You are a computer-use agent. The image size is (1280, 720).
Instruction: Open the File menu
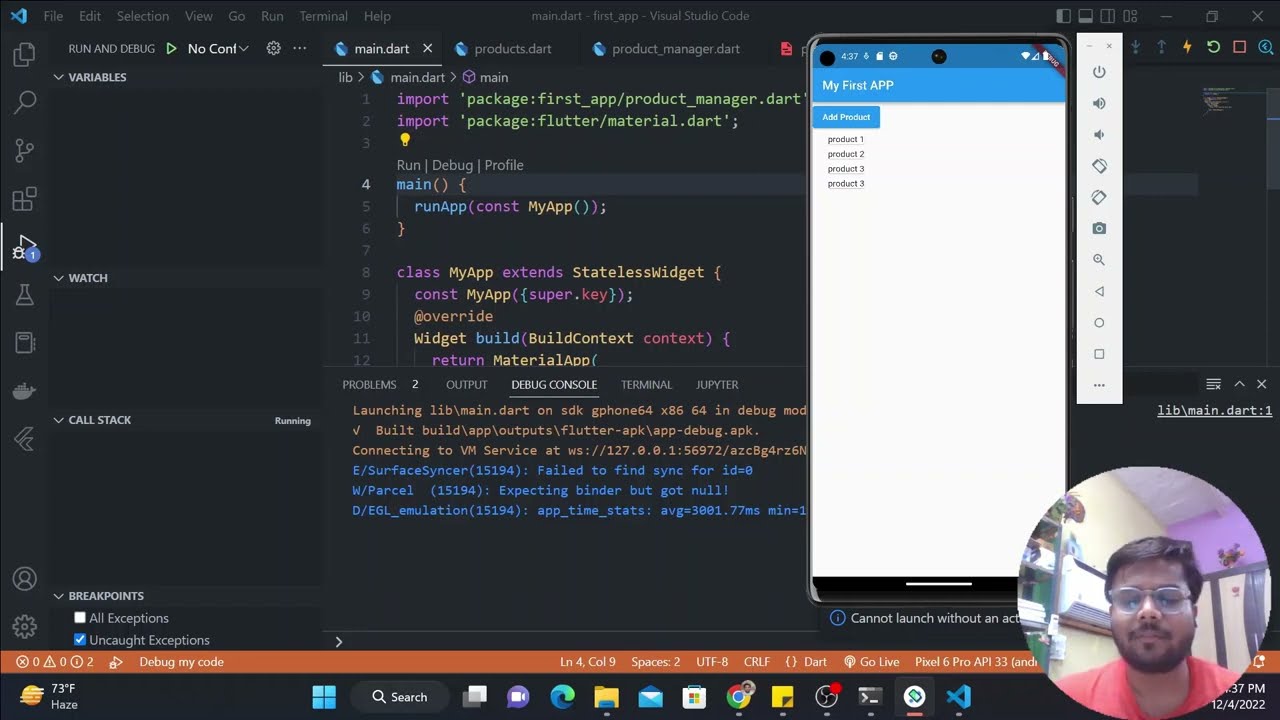pos(53,16)
